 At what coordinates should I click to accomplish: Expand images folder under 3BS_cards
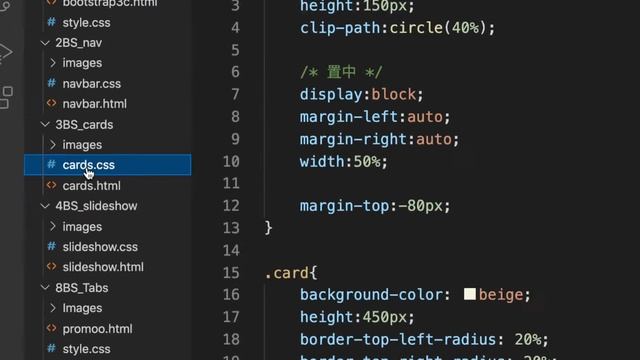click(52, 145)
